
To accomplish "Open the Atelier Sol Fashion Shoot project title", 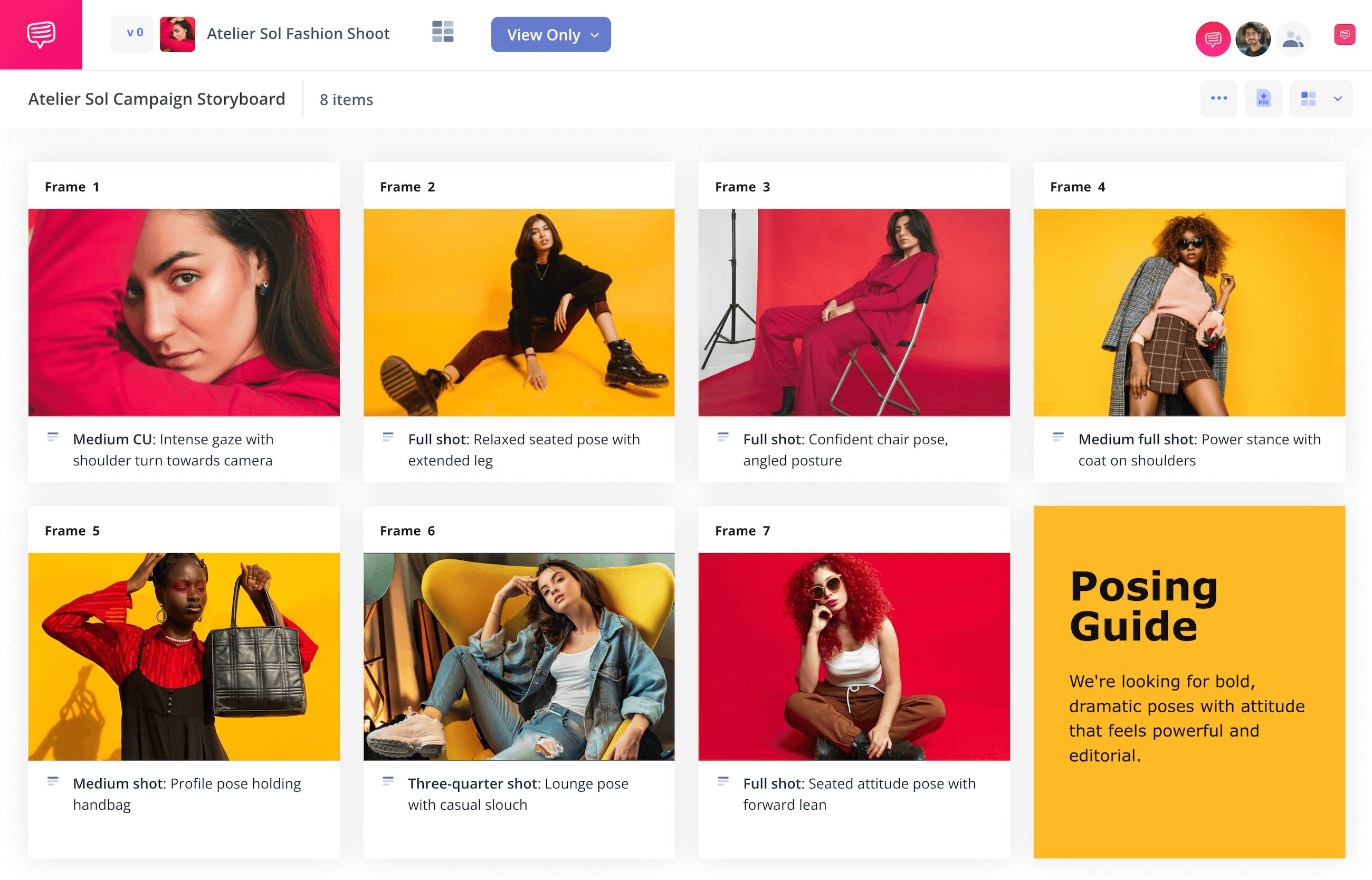I will [x=298, y=33].
